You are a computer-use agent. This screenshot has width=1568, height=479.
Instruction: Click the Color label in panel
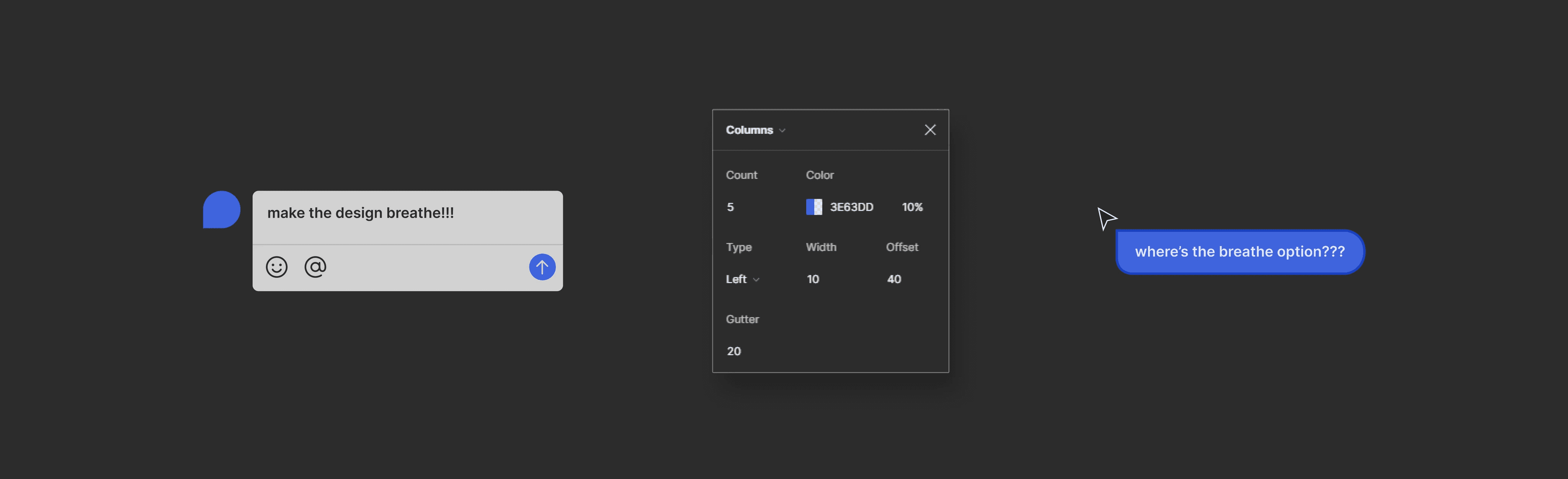tap(819, 175)
